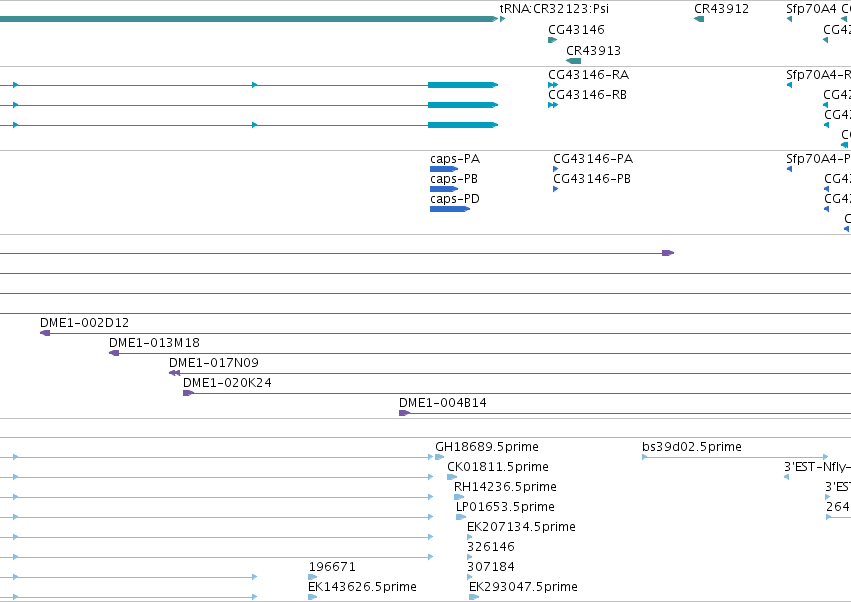Select the caps-PB protein label
This screenshot has height=602, width=851.
click(x=454, y=179)
